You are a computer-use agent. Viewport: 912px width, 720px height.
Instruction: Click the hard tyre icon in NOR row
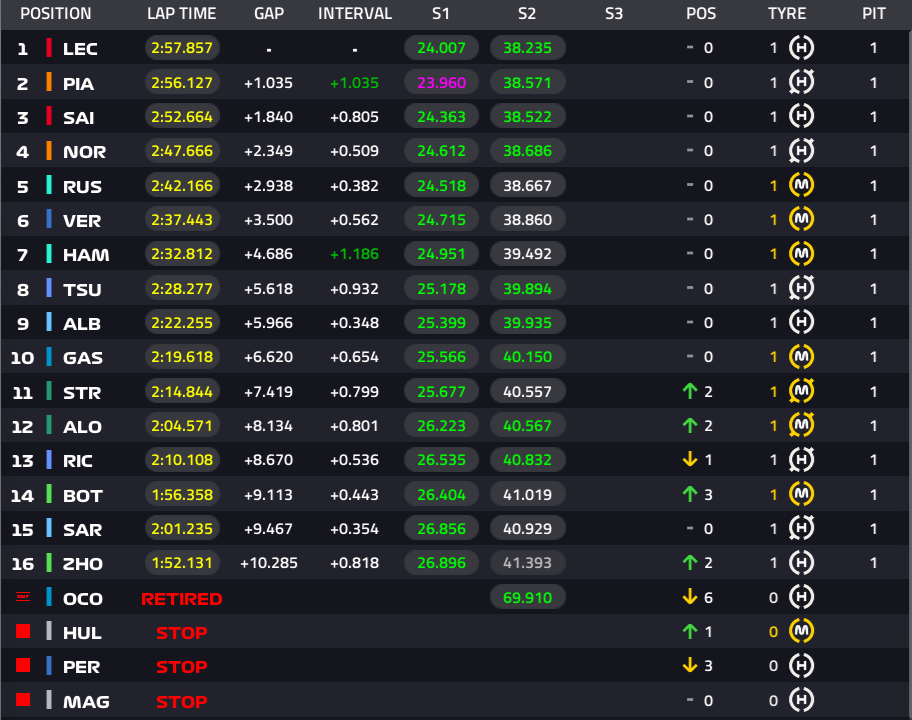[801, 151]
